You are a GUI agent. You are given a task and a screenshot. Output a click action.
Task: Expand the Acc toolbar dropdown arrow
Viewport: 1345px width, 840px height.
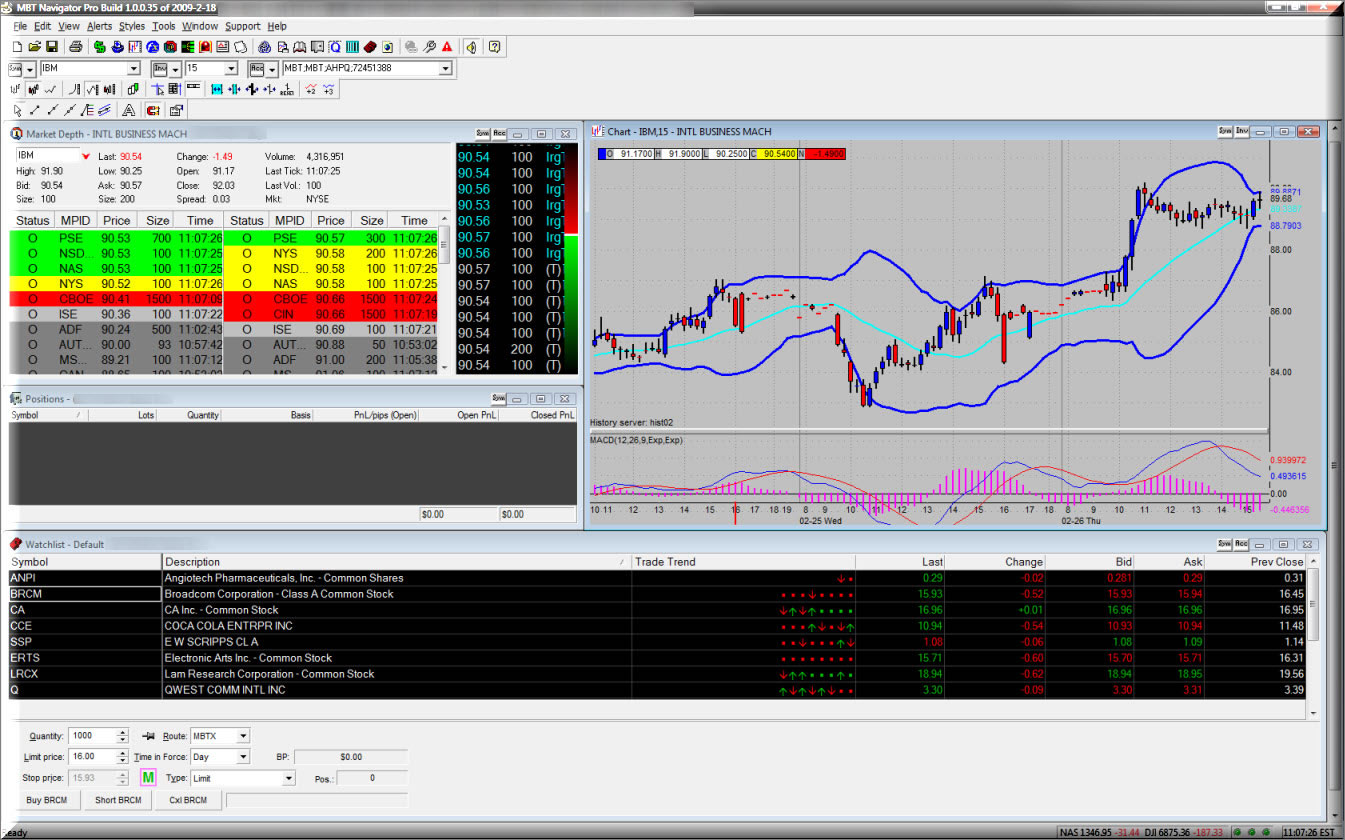coord(272,69)
